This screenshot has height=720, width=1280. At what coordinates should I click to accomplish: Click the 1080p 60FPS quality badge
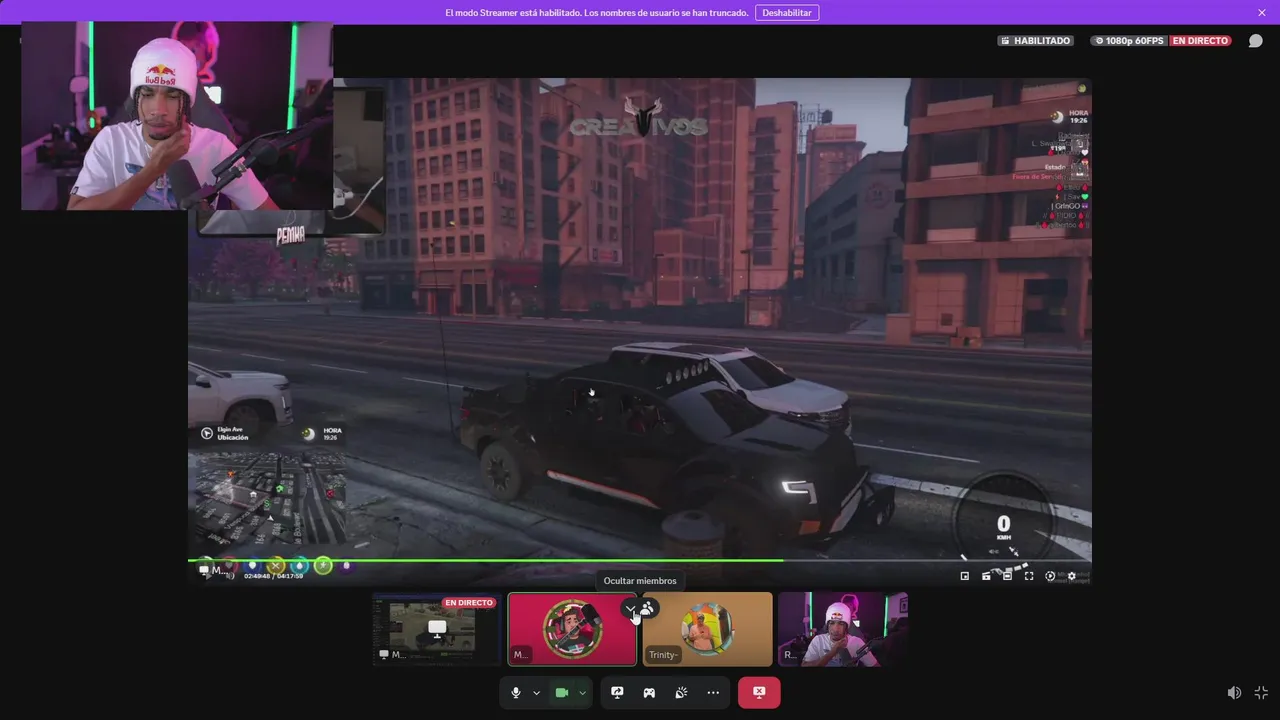1129,41
